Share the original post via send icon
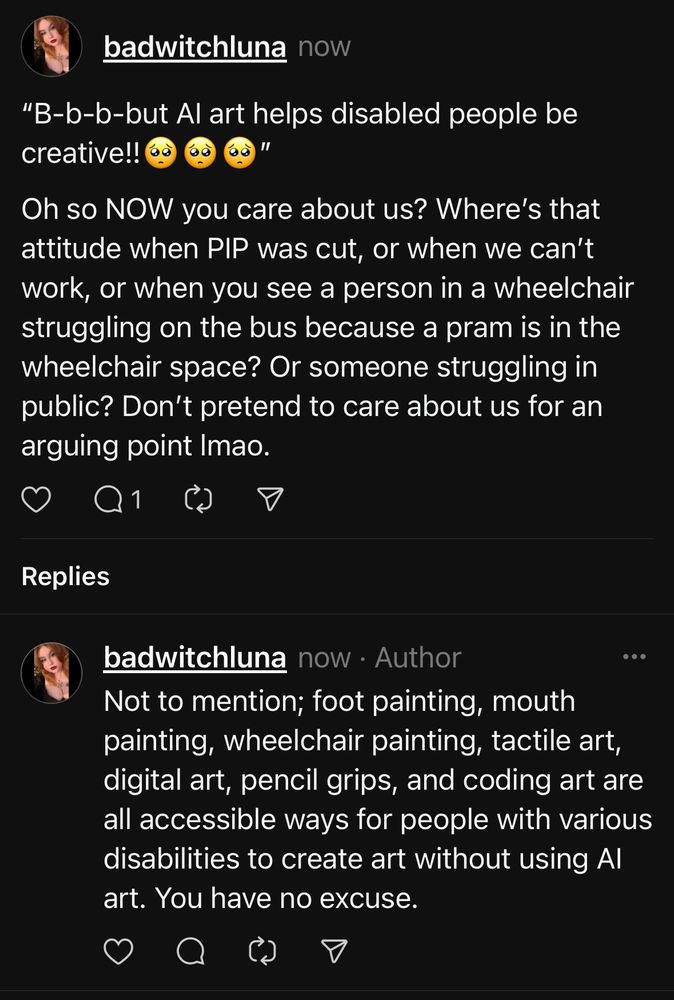 click(x=270, y=499)
